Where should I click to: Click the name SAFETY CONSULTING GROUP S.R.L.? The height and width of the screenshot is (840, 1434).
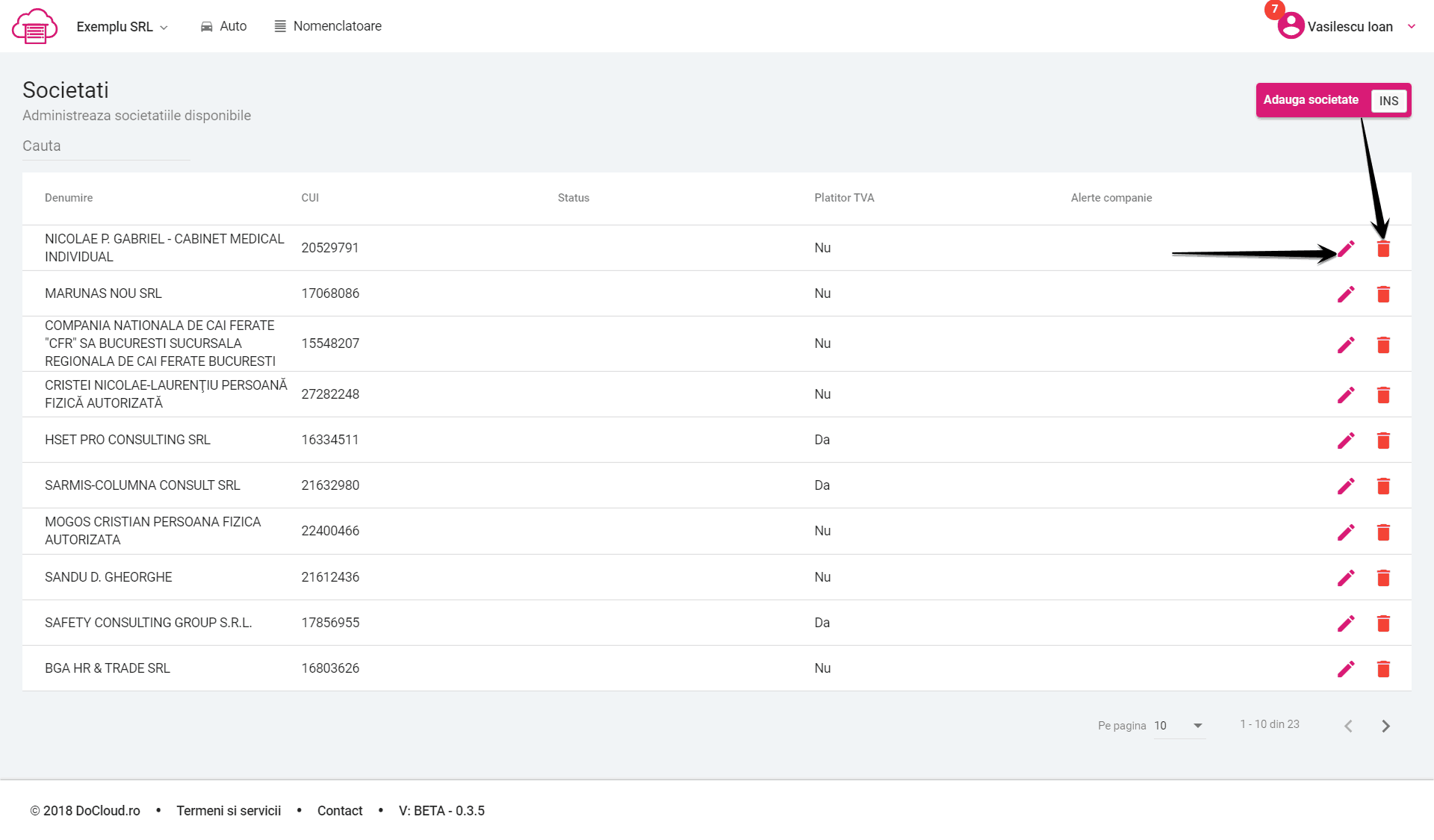[149, 623]
